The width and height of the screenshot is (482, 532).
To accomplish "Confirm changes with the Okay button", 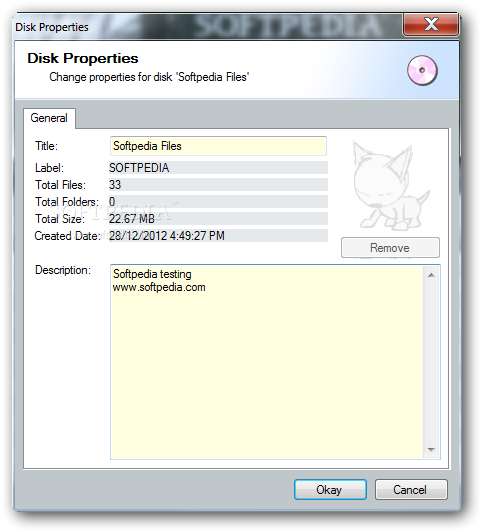I will pos(330,490).
